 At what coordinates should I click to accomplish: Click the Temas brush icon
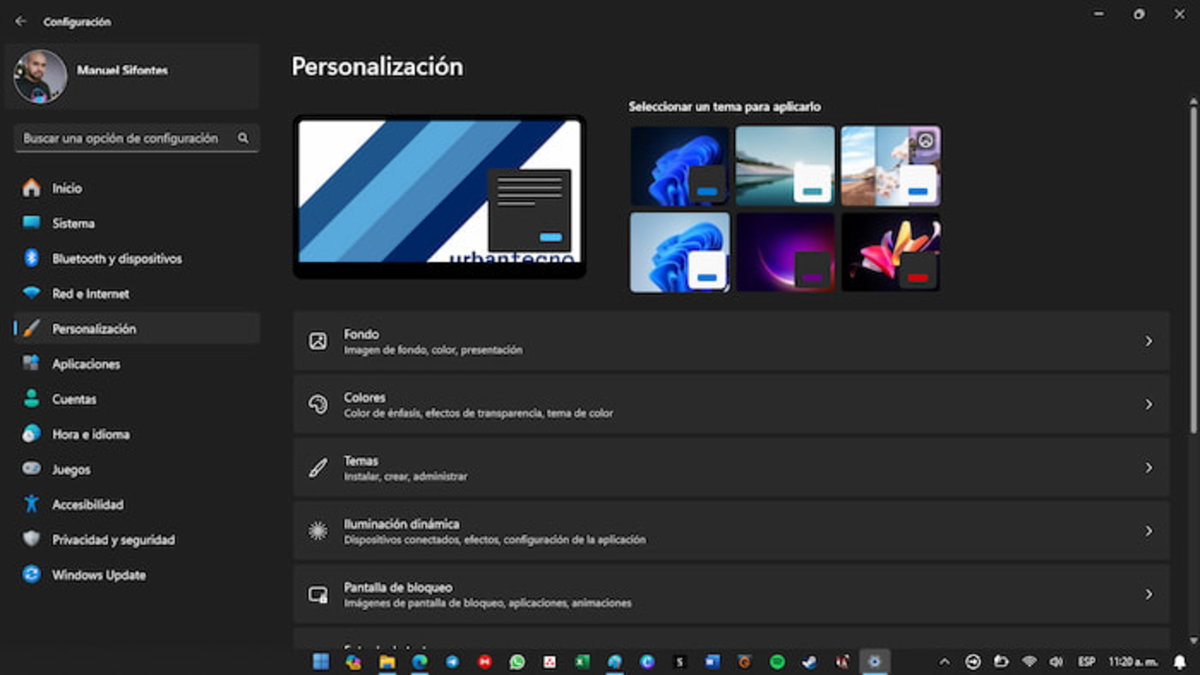tap(318, 468)
